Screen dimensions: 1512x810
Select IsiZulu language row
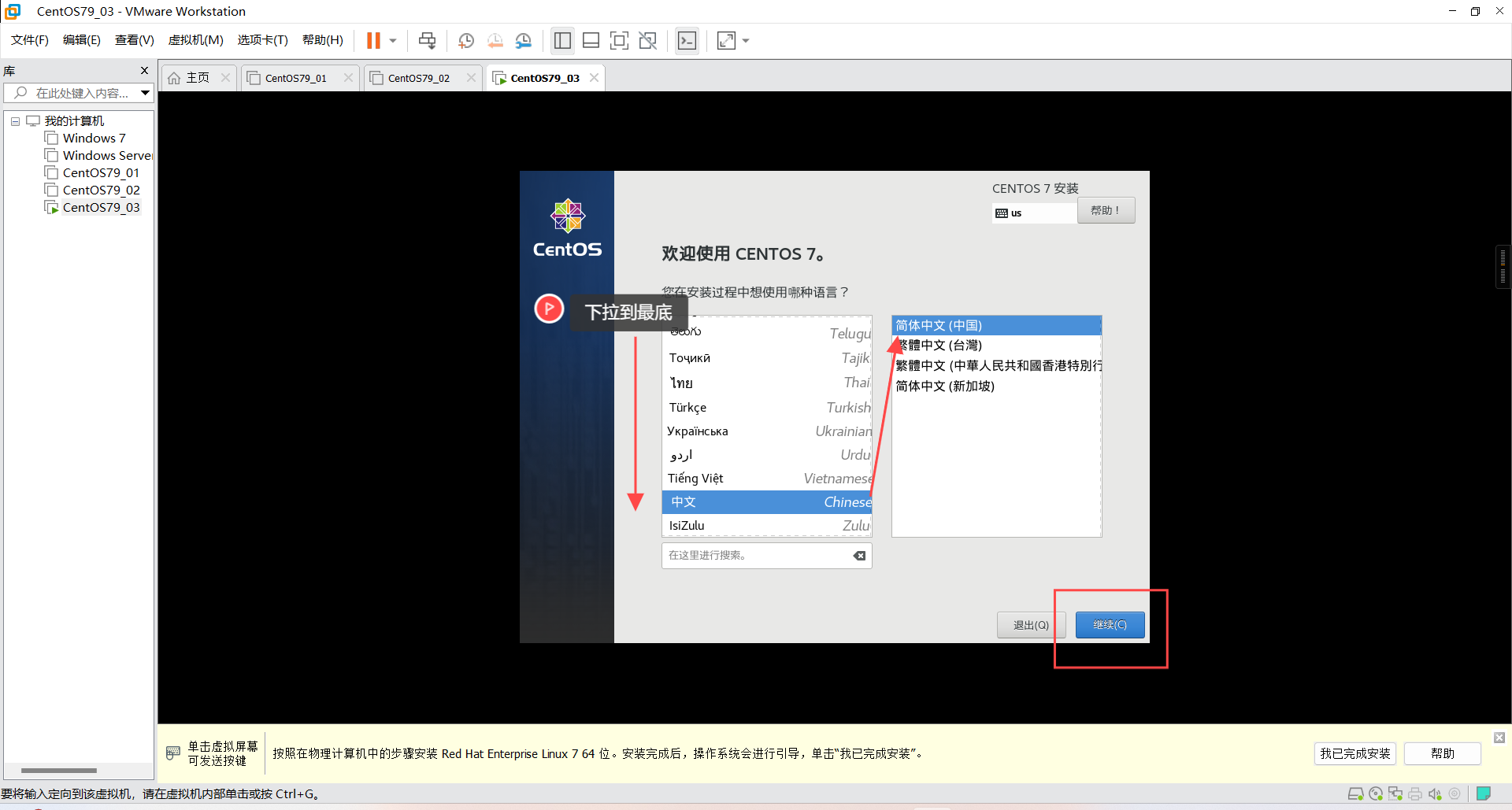(767, 526)
